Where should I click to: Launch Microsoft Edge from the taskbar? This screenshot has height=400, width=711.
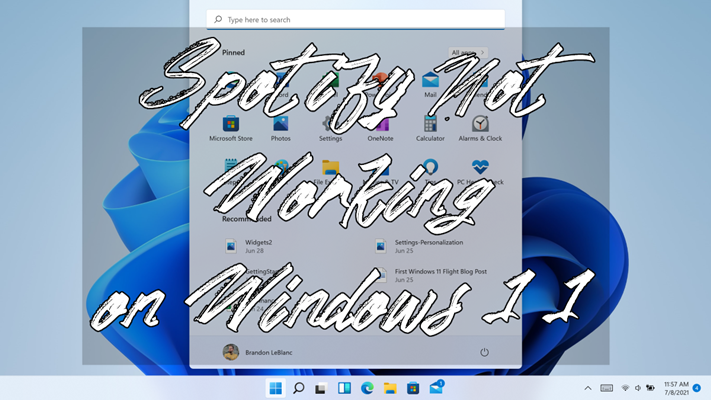[367, 388]
